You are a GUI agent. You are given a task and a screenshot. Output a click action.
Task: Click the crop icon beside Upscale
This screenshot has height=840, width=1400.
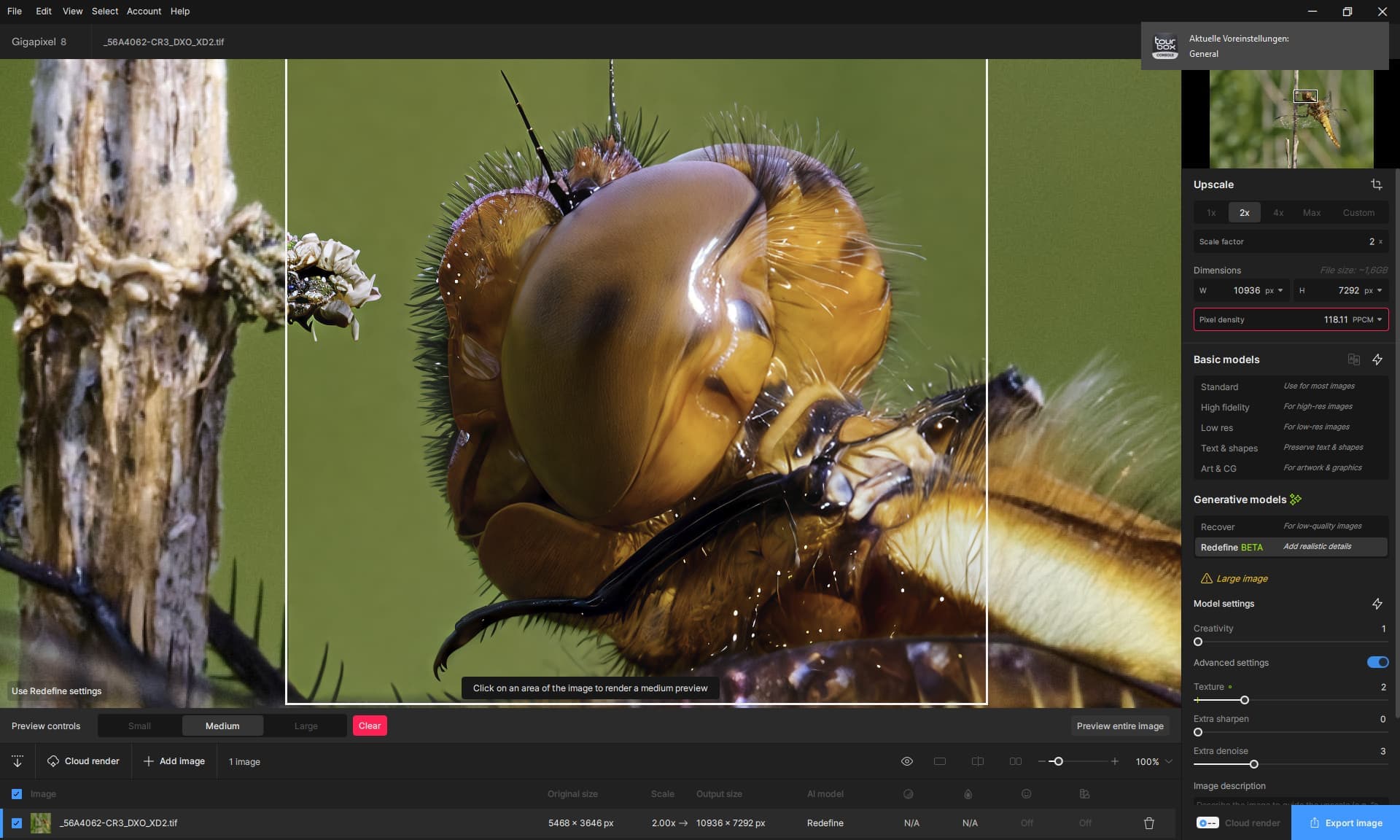tap(1376, 184)
